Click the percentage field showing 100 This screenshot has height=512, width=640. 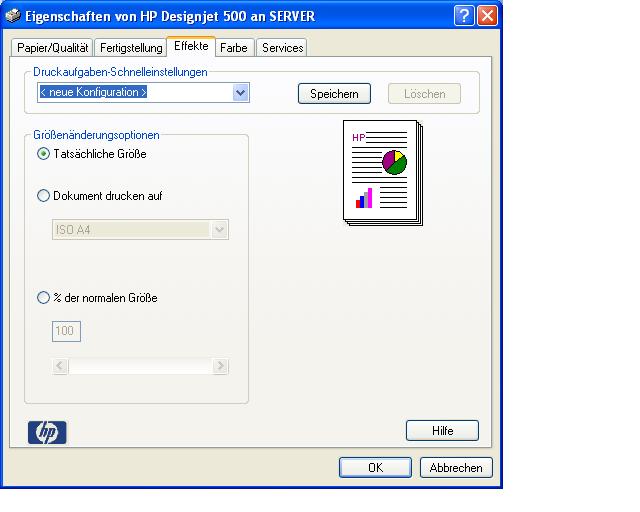66,331
